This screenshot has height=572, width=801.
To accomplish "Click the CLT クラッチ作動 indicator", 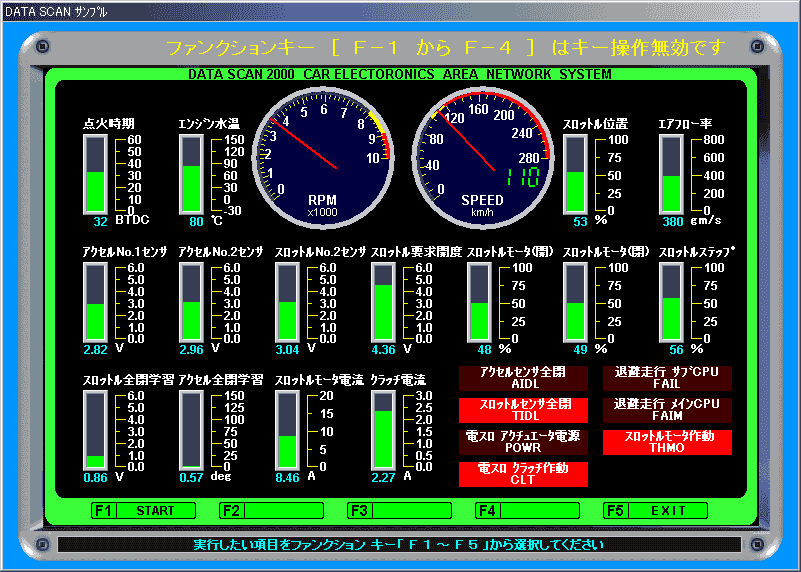I will (524, 474).
